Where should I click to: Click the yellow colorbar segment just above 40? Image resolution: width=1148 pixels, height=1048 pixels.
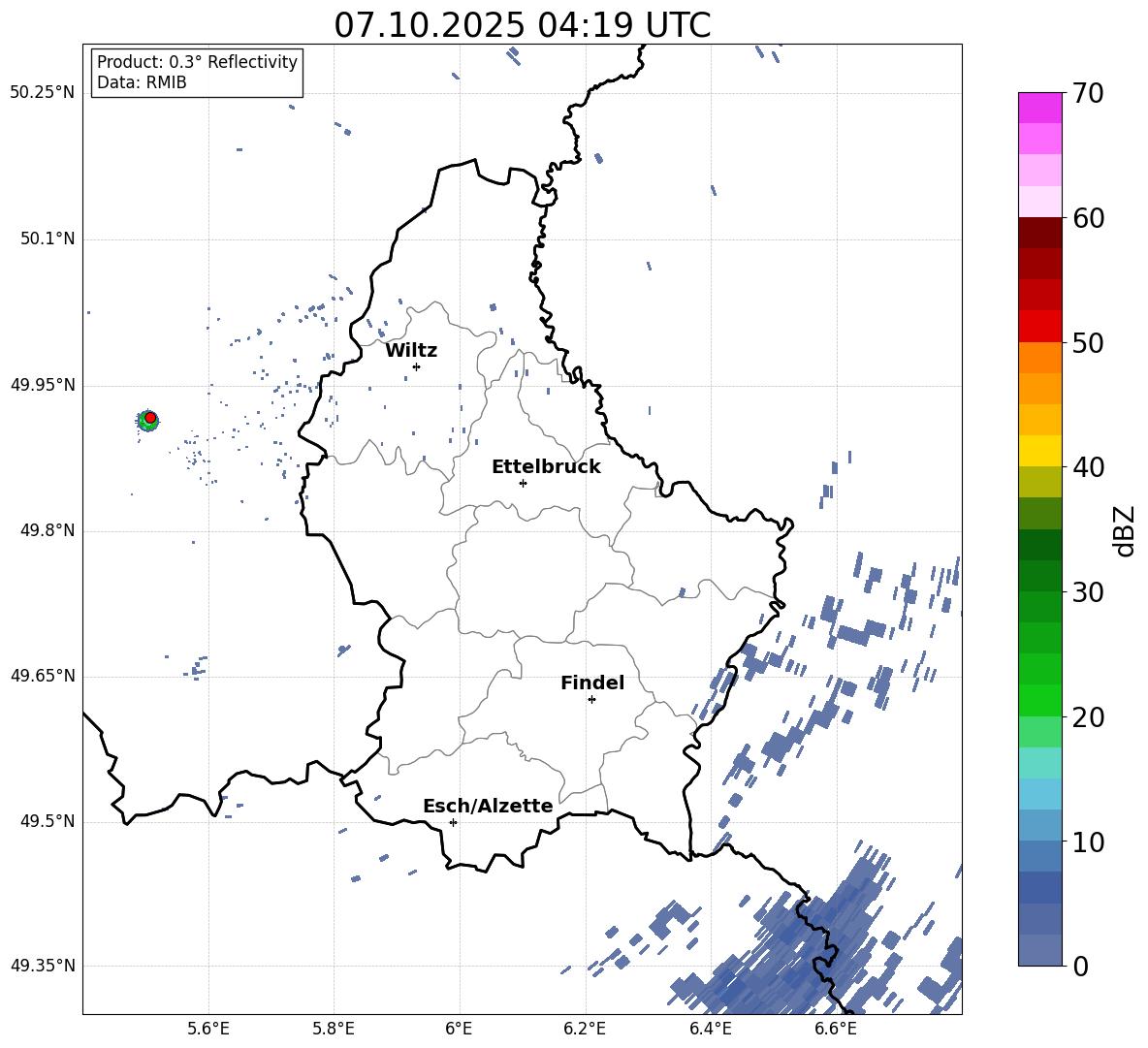(1039, 451)
